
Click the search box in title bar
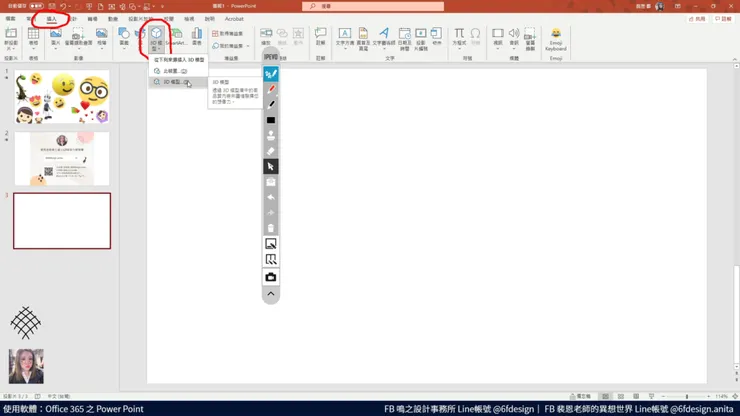pos(373,6)
